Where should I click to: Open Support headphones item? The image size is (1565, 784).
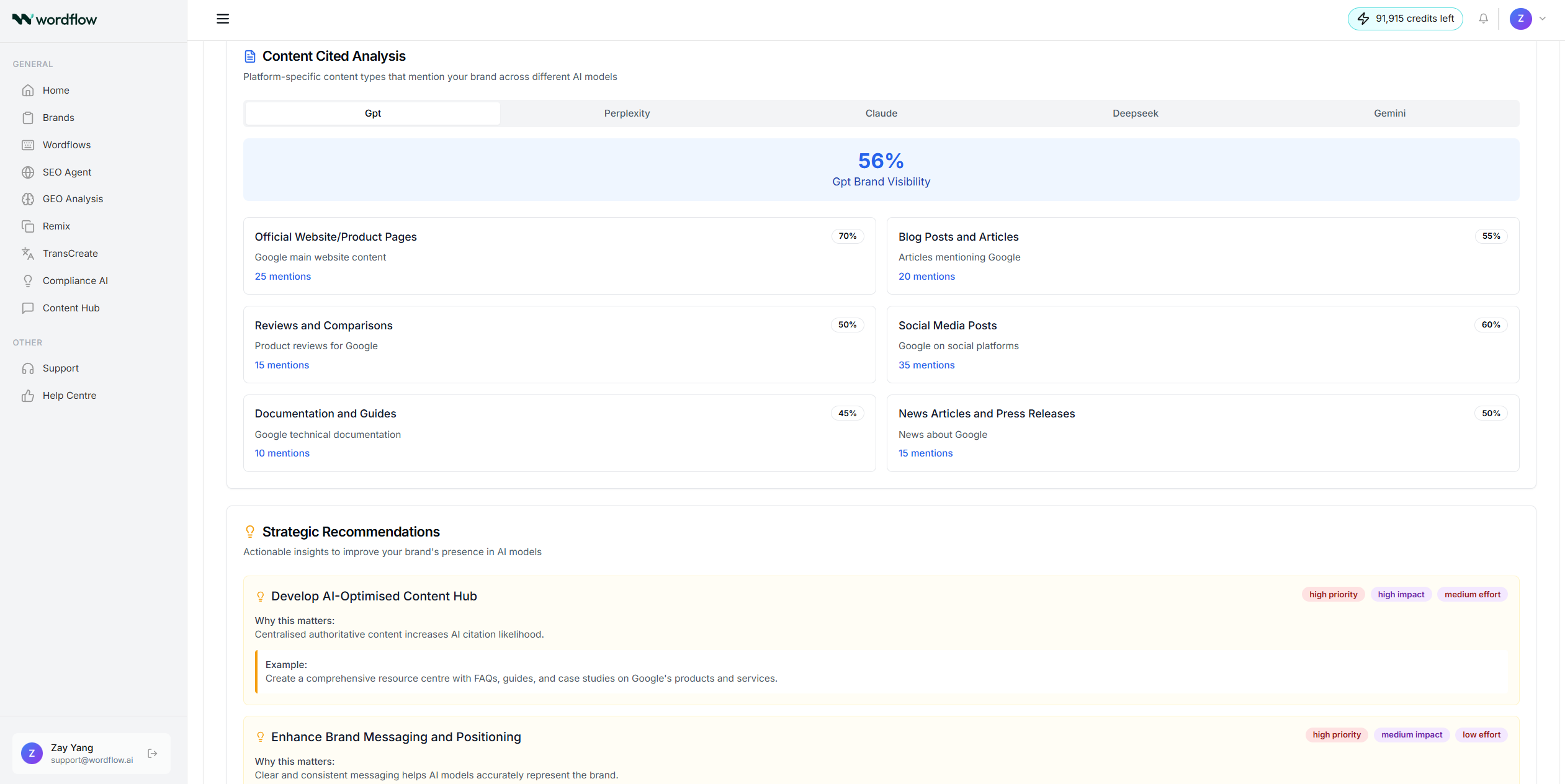tap(60, 368)
